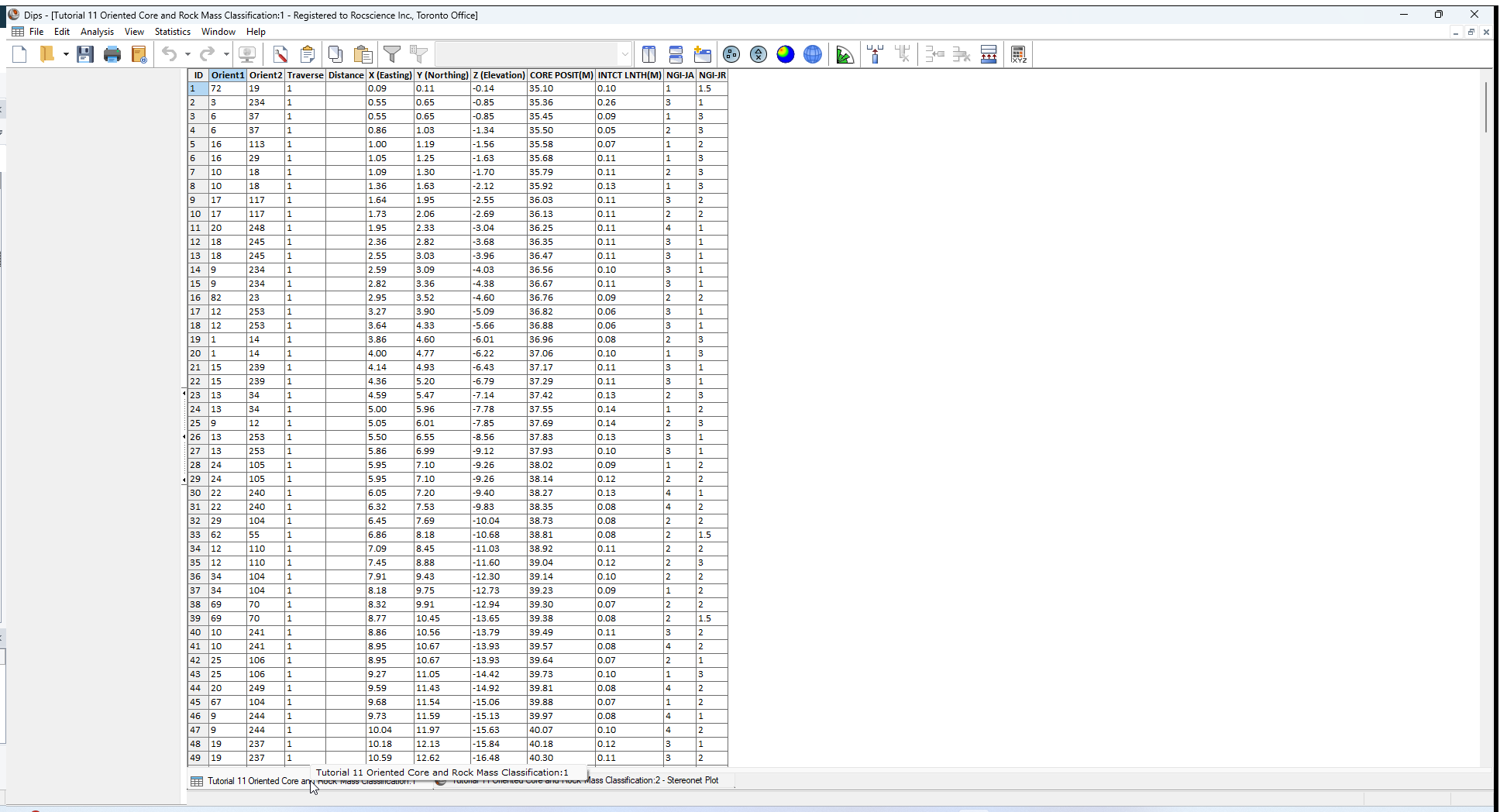The height and width of the screenshot is (812, 1500).
Task: Create a new document
Action: click(19, 54)
